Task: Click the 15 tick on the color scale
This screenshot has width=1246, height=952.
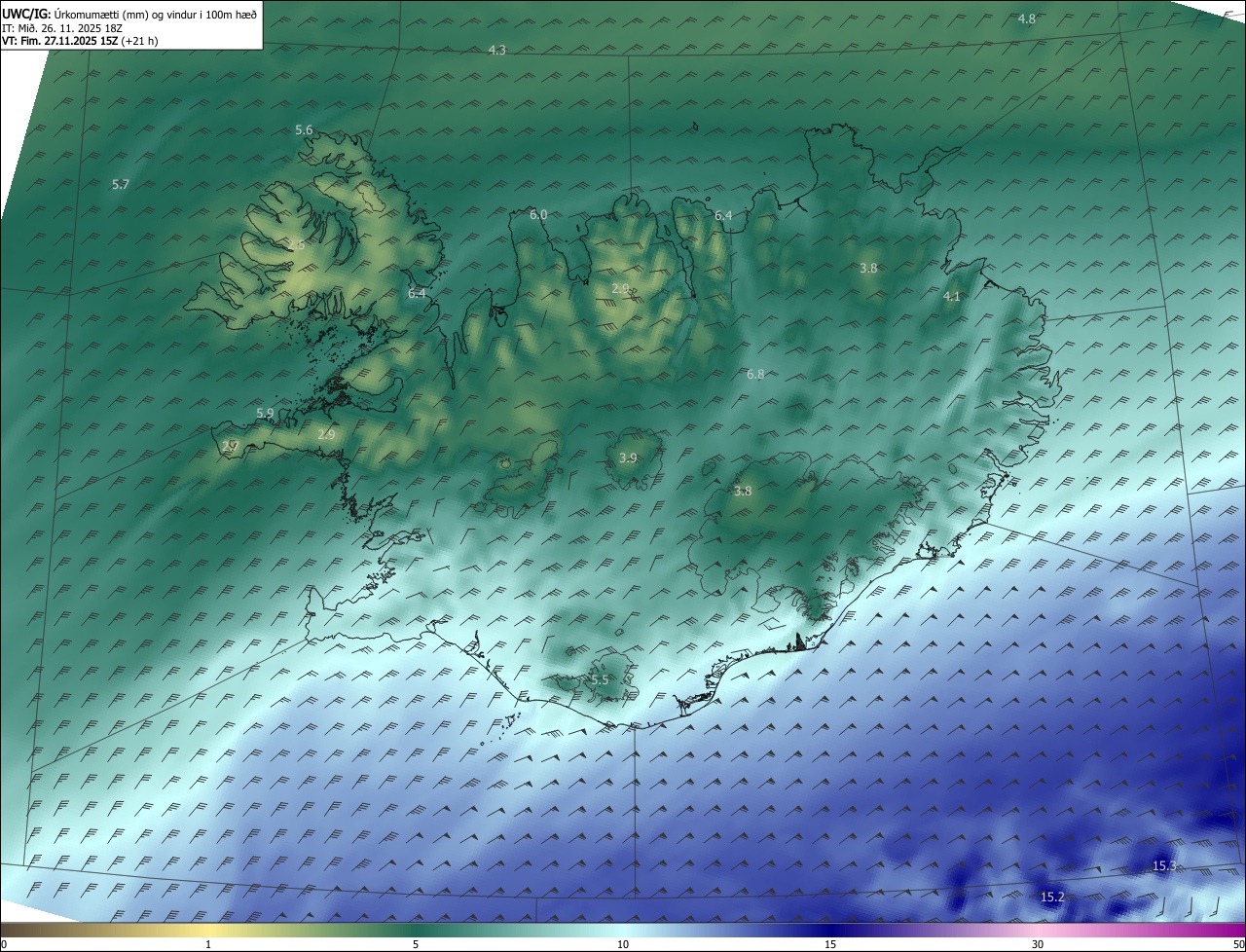Action: [830, 944]
